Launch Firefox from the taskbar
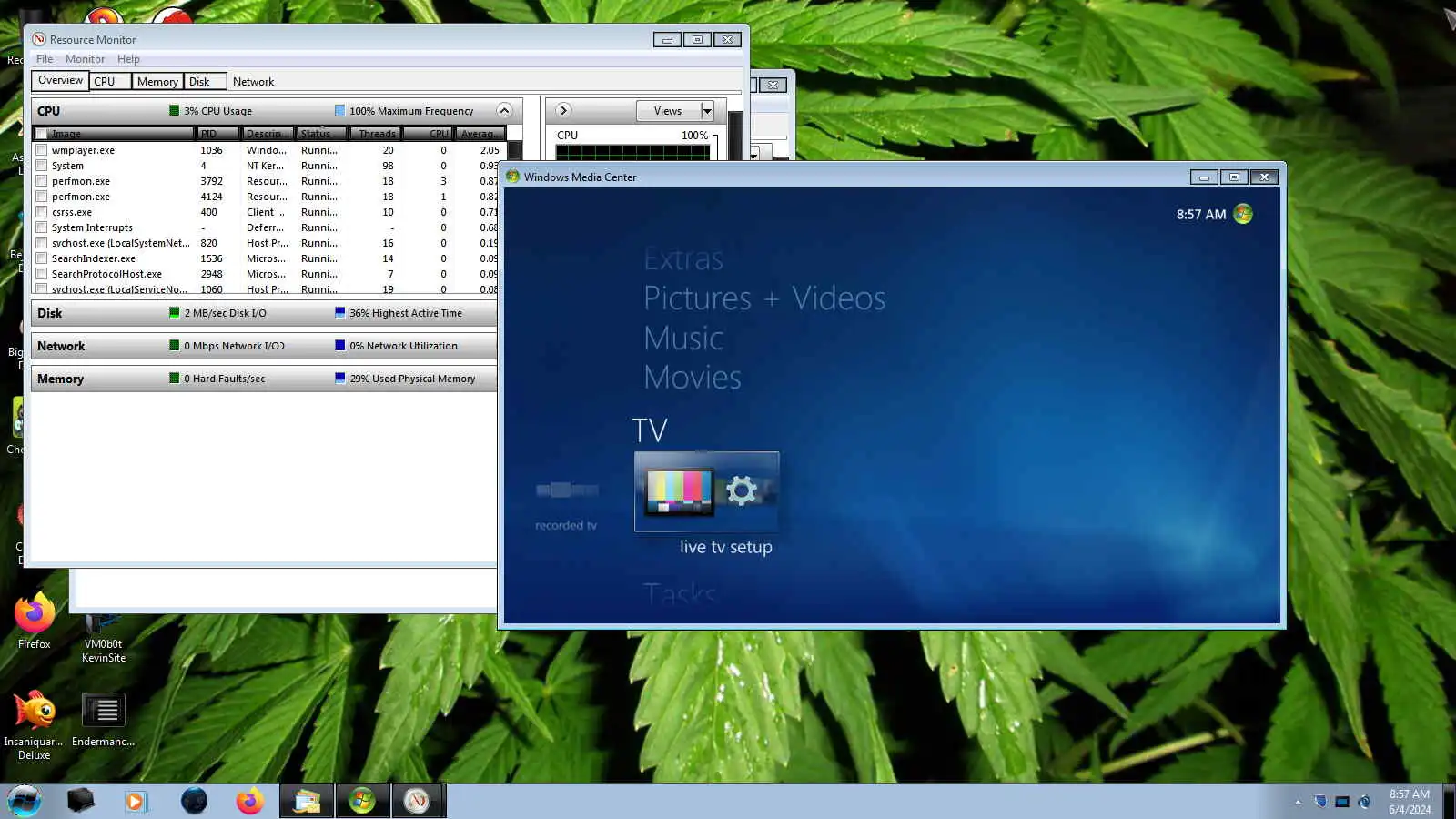 point(249,801)
